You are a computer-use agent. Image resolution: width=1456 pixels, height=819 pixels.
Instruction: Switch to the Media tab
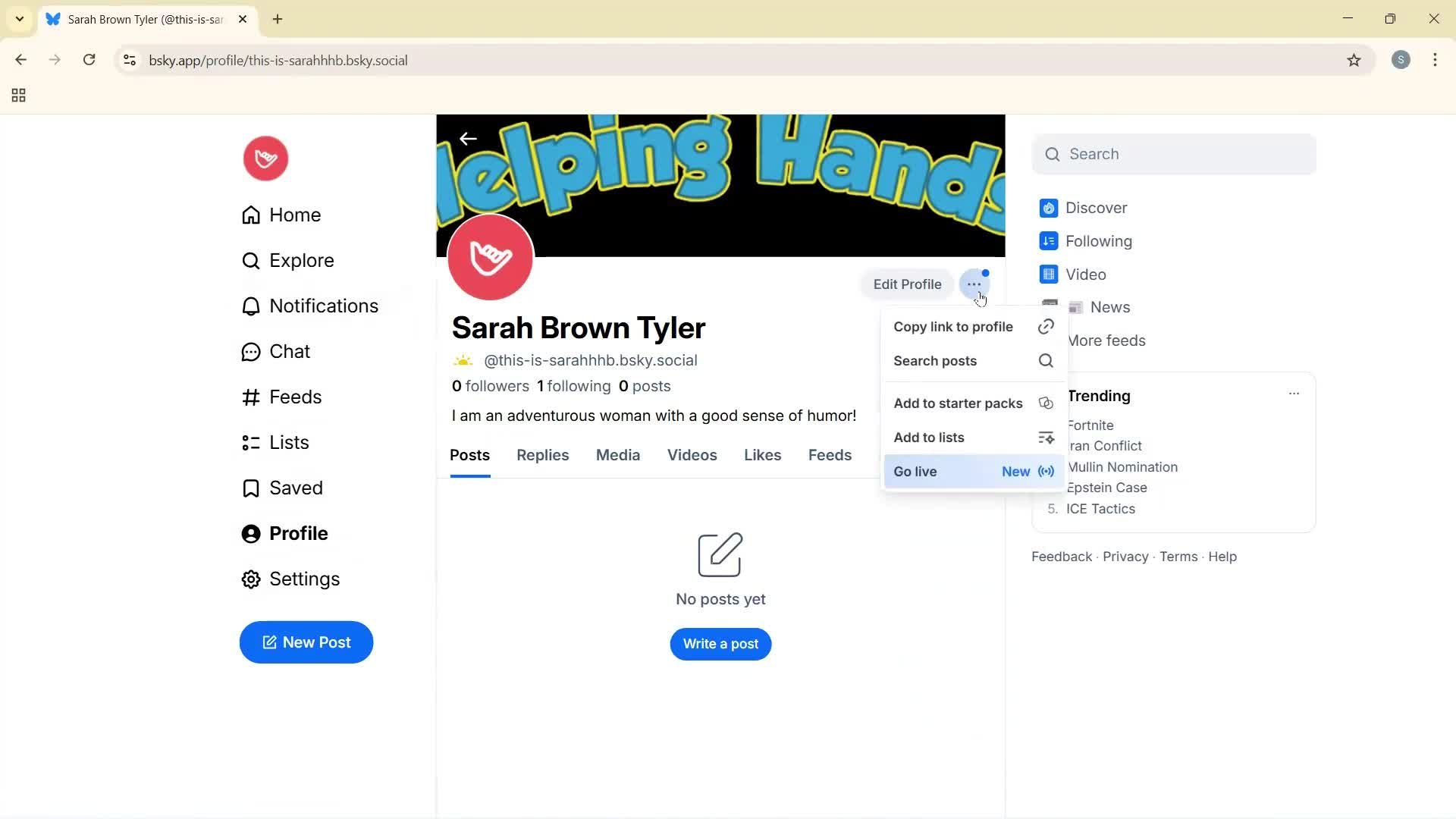(x=617, y=455)
